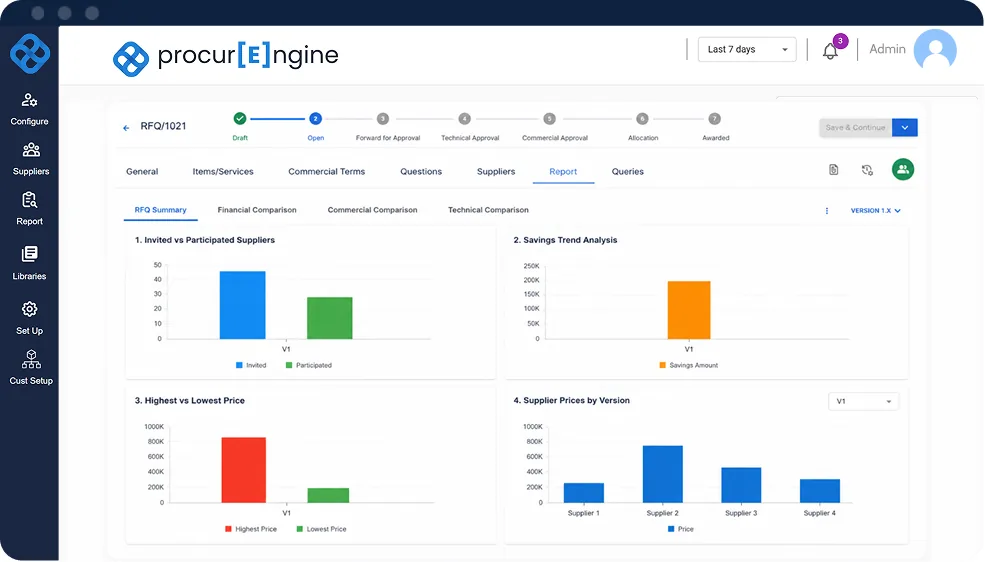985x562 pixels.
Task: Open the V1 version dropdown in chart 4
Action: 863,401
